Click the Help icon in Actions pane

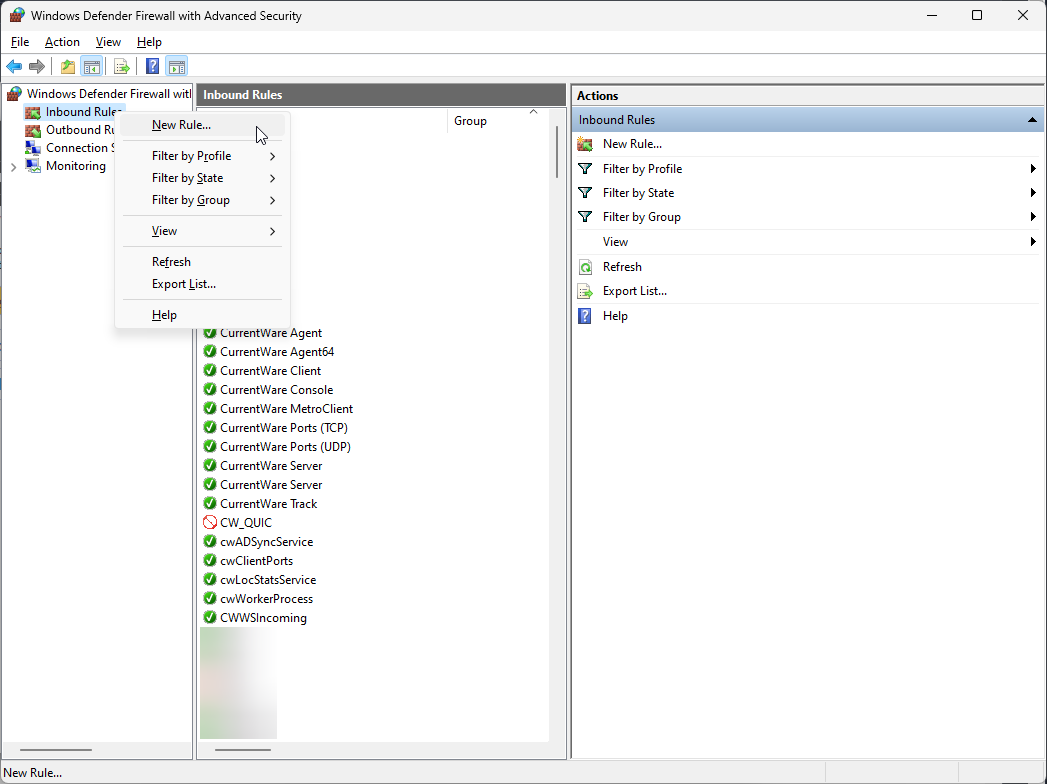pyautogui.click(x=585, y=316)
